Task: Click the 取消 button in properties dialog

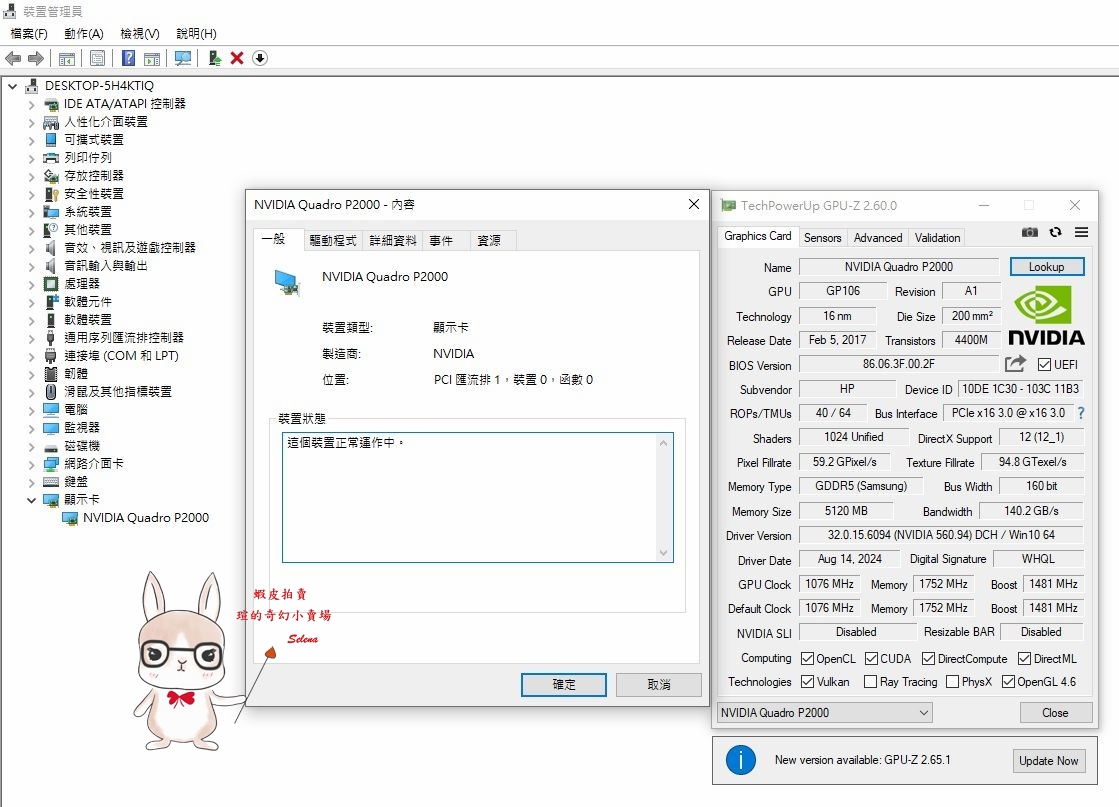Action: point(658,684)
